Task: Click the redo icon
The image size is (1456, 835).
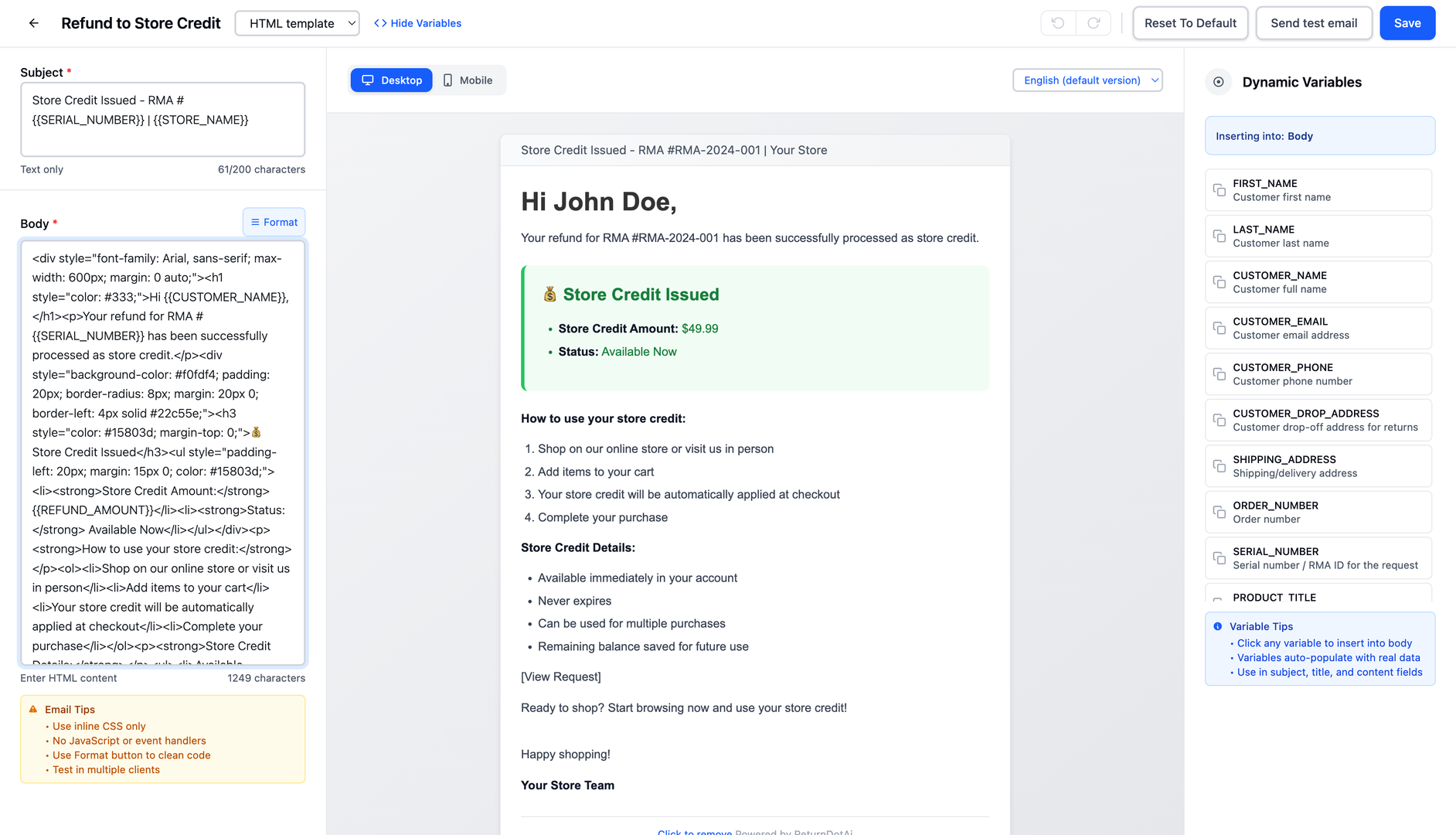Action: (x=1094, y=23)
